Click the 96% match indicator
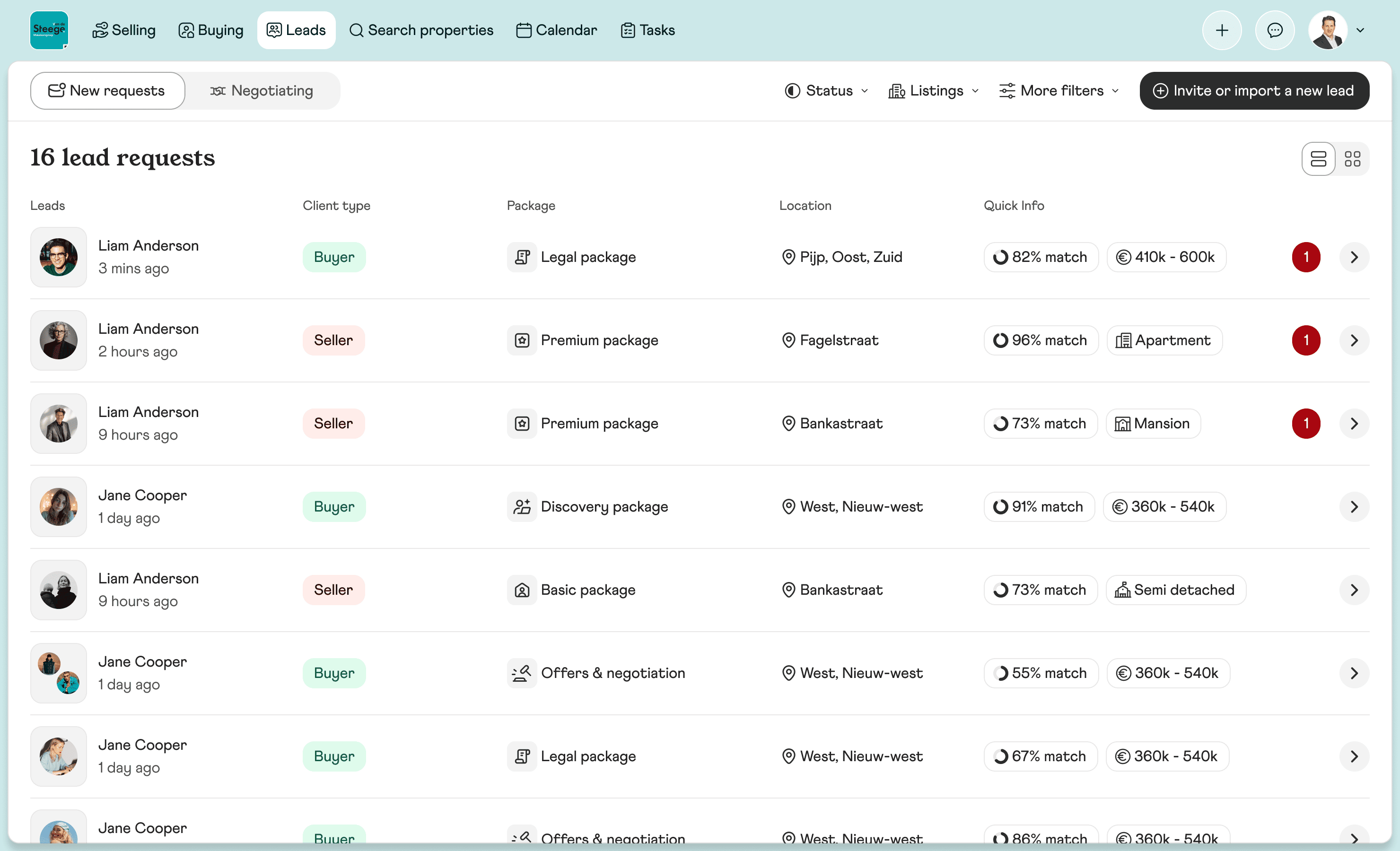Image resolution: width=1400 pixels, height=851 pixels. tap(1041, 340)
